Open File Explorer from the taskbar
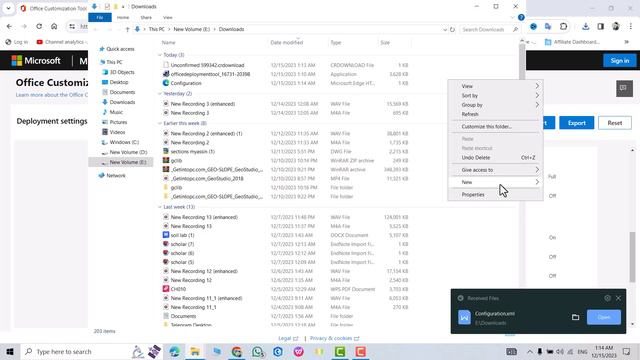 [195, 351]
